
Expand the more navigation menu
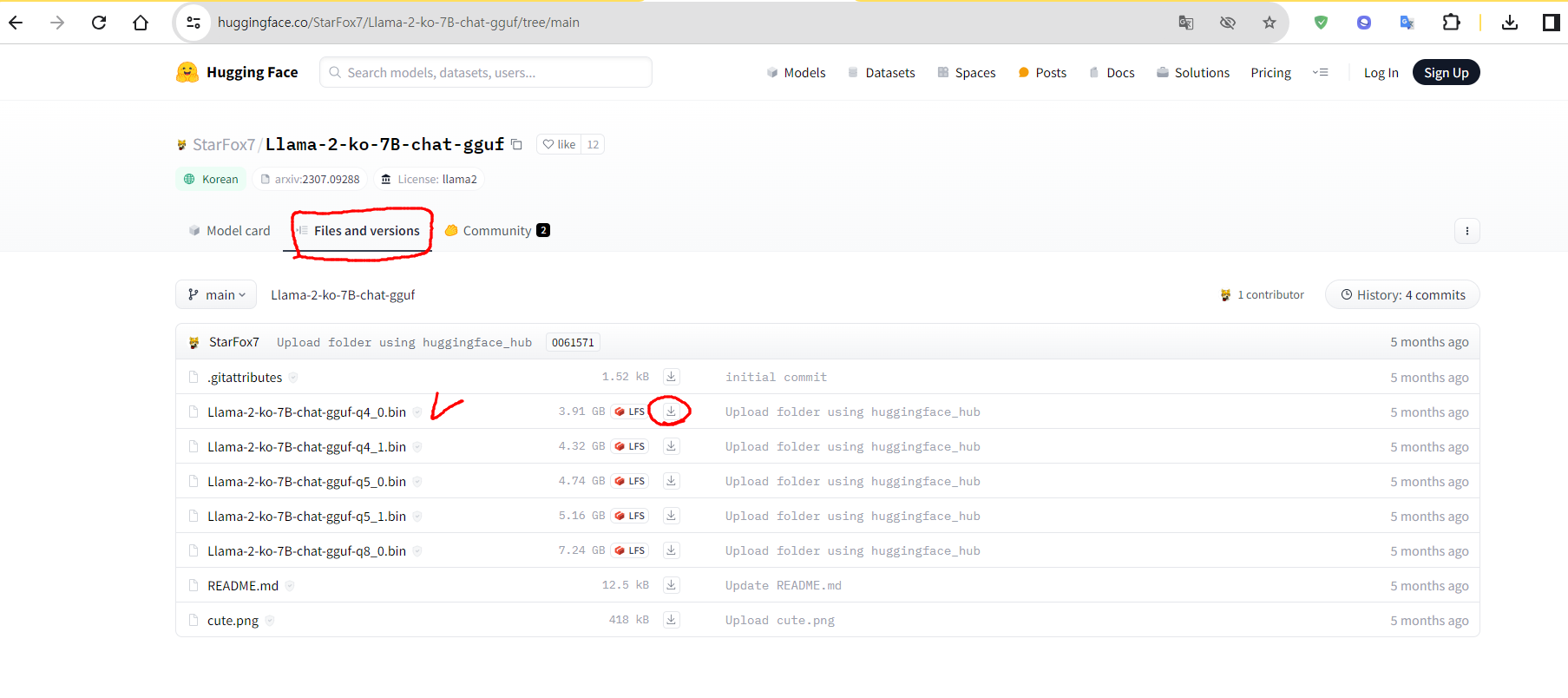click(x=1321, y=72)
